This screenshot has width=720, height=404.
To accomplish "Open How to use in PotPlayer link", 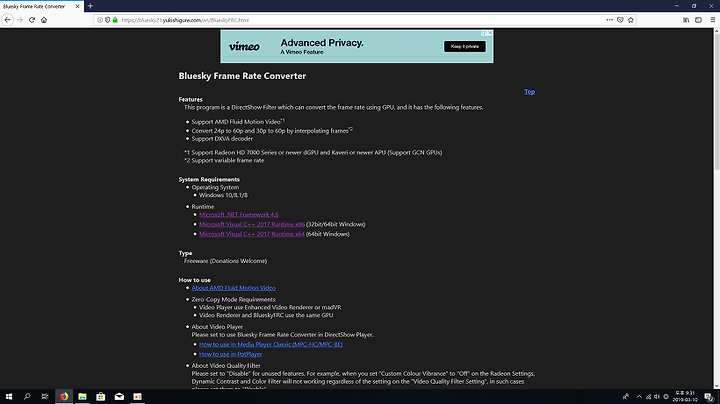I will point(231,354).
